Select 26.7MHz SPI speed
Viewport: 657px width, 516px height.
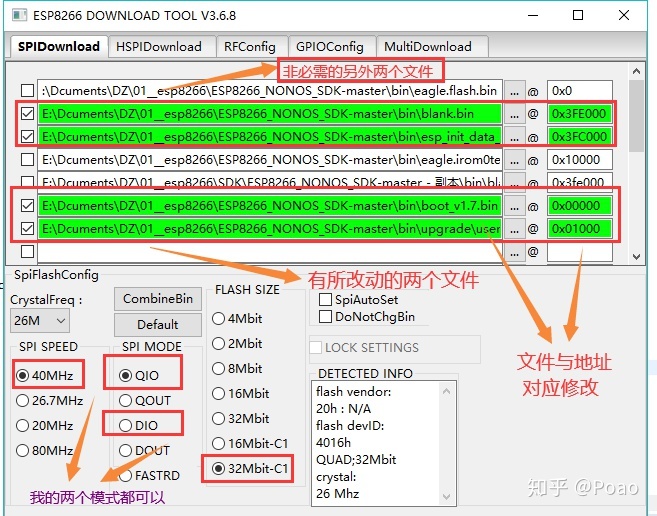pos(49,400)
